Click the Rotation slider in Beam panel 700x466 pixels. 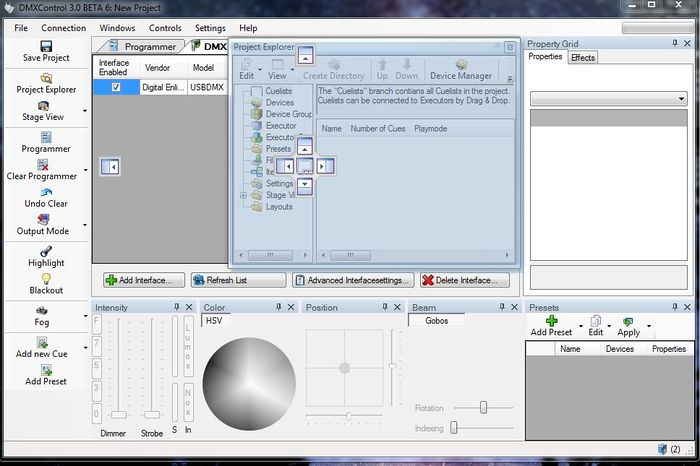(x=484, y=407)
